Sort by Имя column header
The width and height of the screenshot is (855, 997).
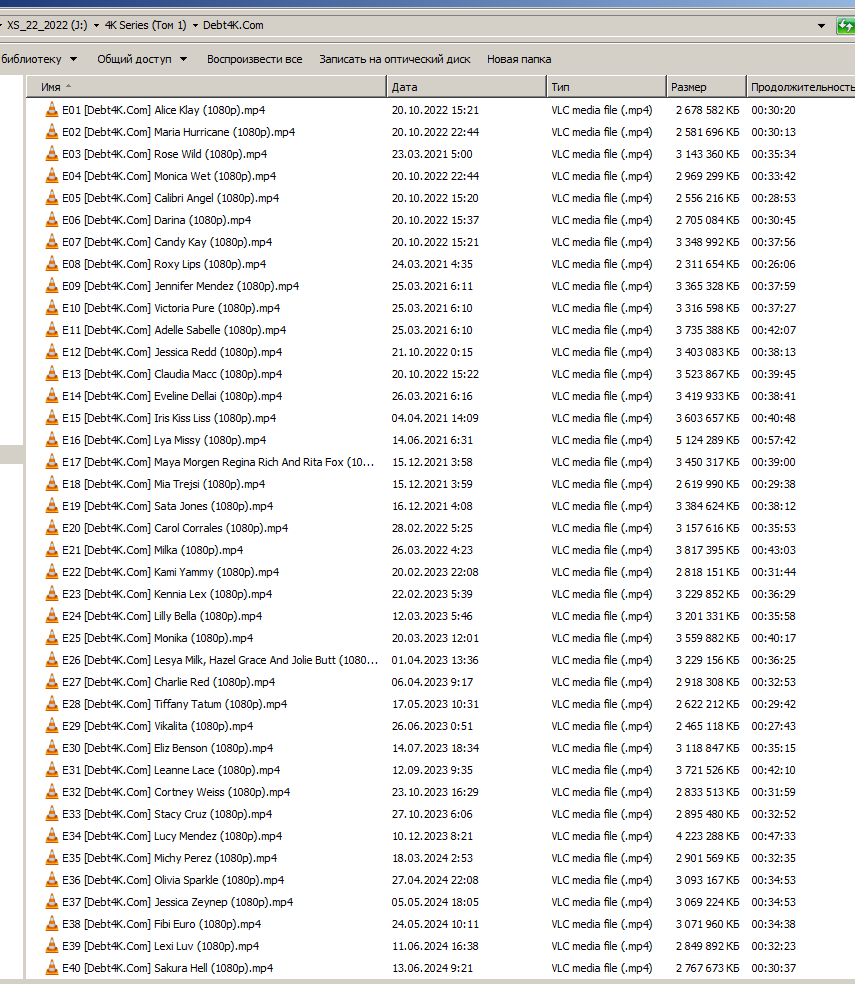pos(206,87)
